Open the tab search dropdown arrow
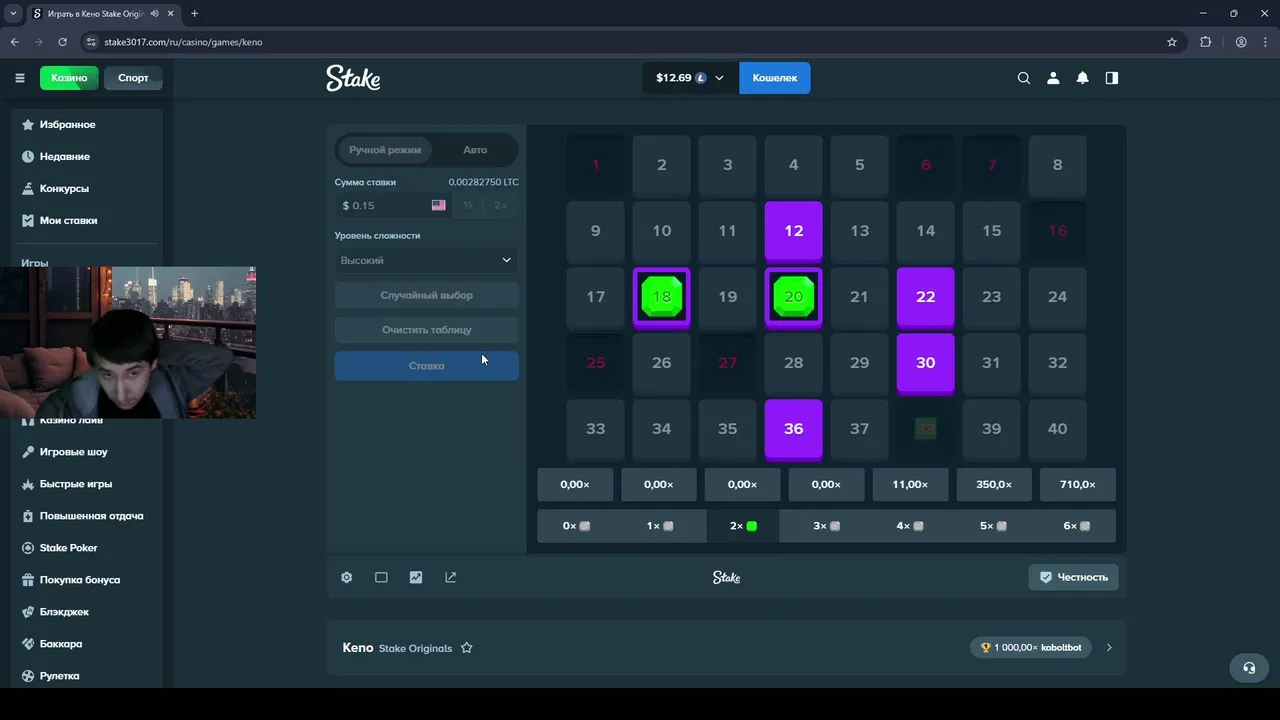The width and height of the screenshot is (1280, 720). coord(13,14)
